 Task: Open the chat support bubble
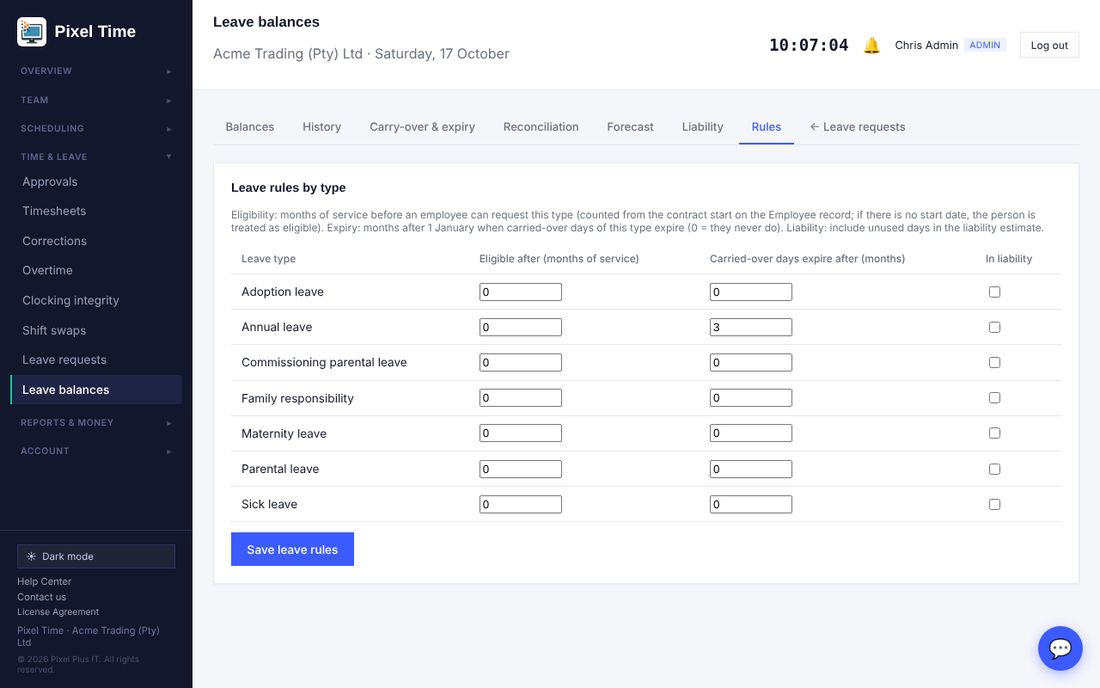1059,648
